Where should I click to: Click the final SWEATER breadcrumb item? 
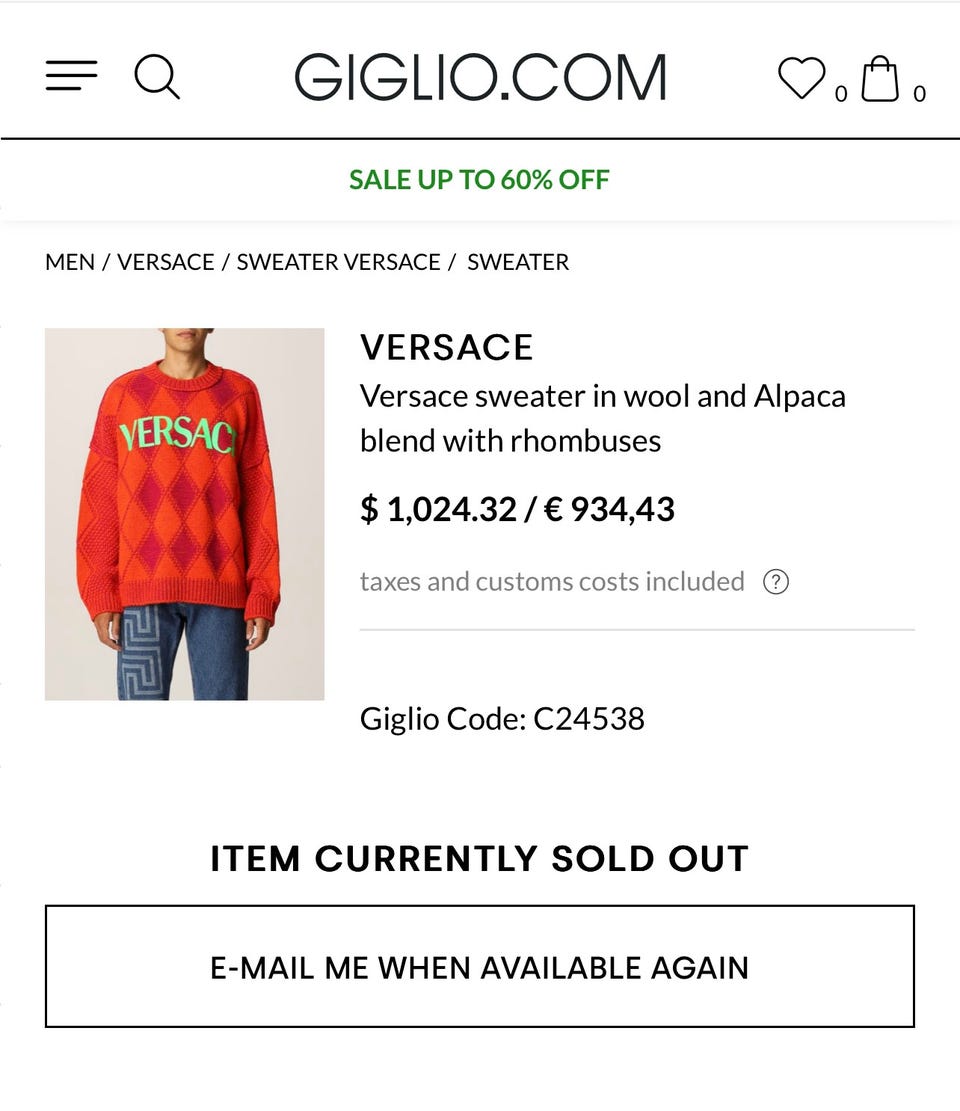point(518,262)
